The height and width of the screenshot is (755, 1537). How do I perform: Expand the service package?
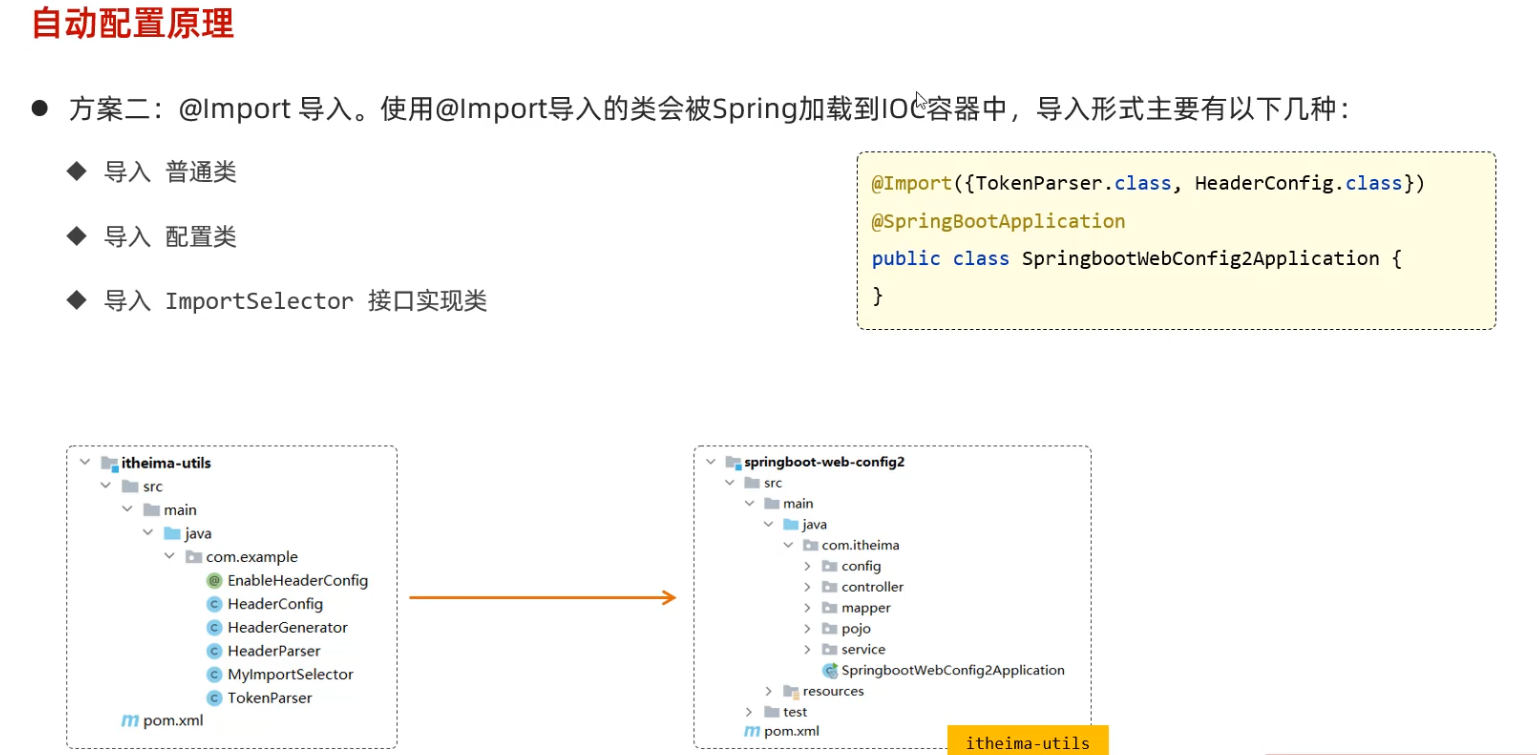pos(808,650)
